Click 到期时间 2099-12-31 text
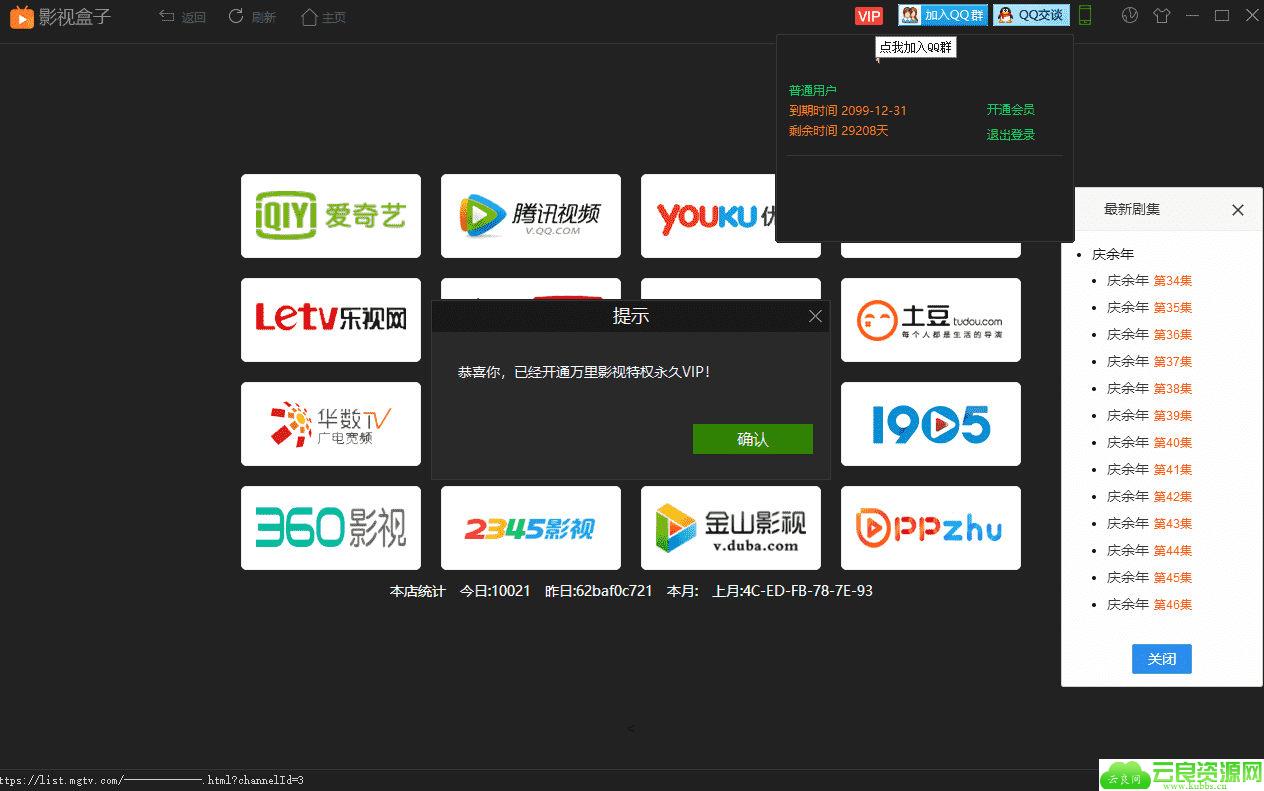The height and width of the screenshot is (791, 1264). tap(848, 111)
